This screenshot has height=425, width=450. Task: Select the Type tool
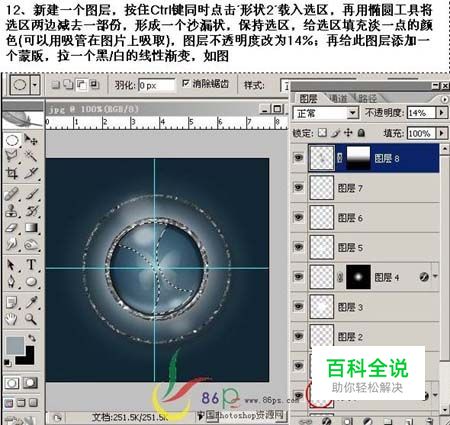point(31,265)
